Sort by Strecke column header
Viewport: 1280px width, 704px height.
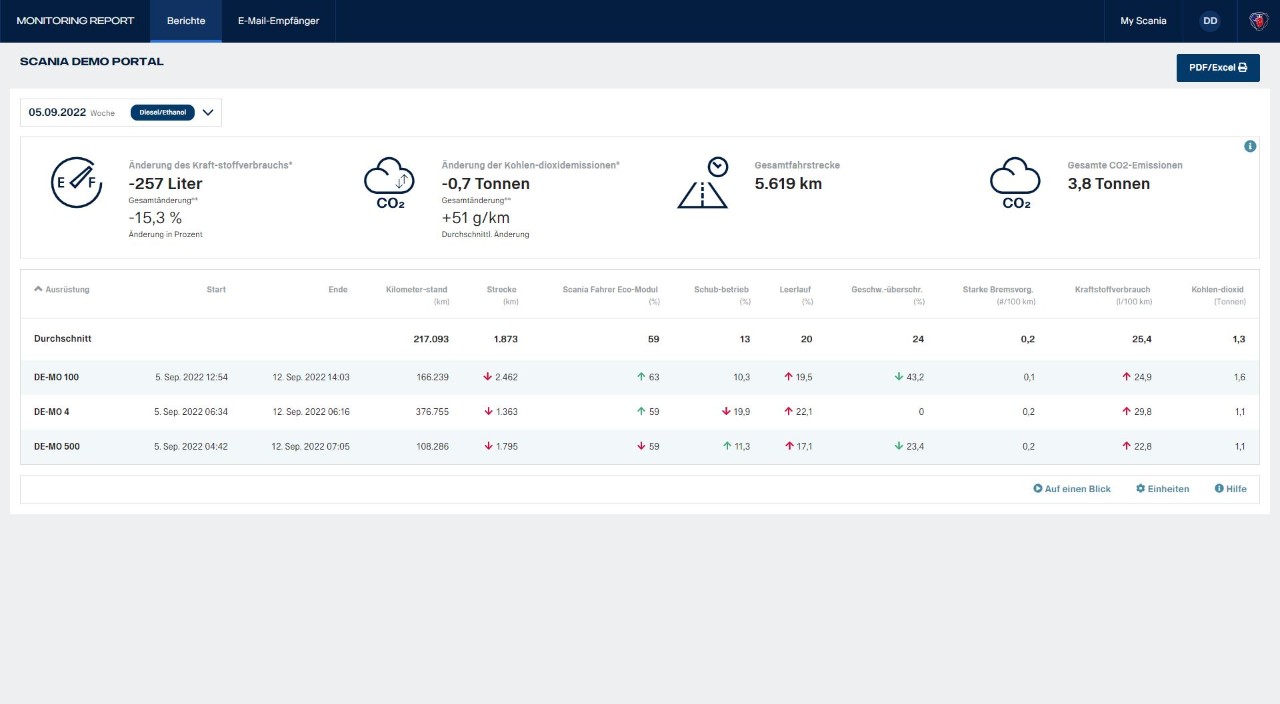point(502,289)
